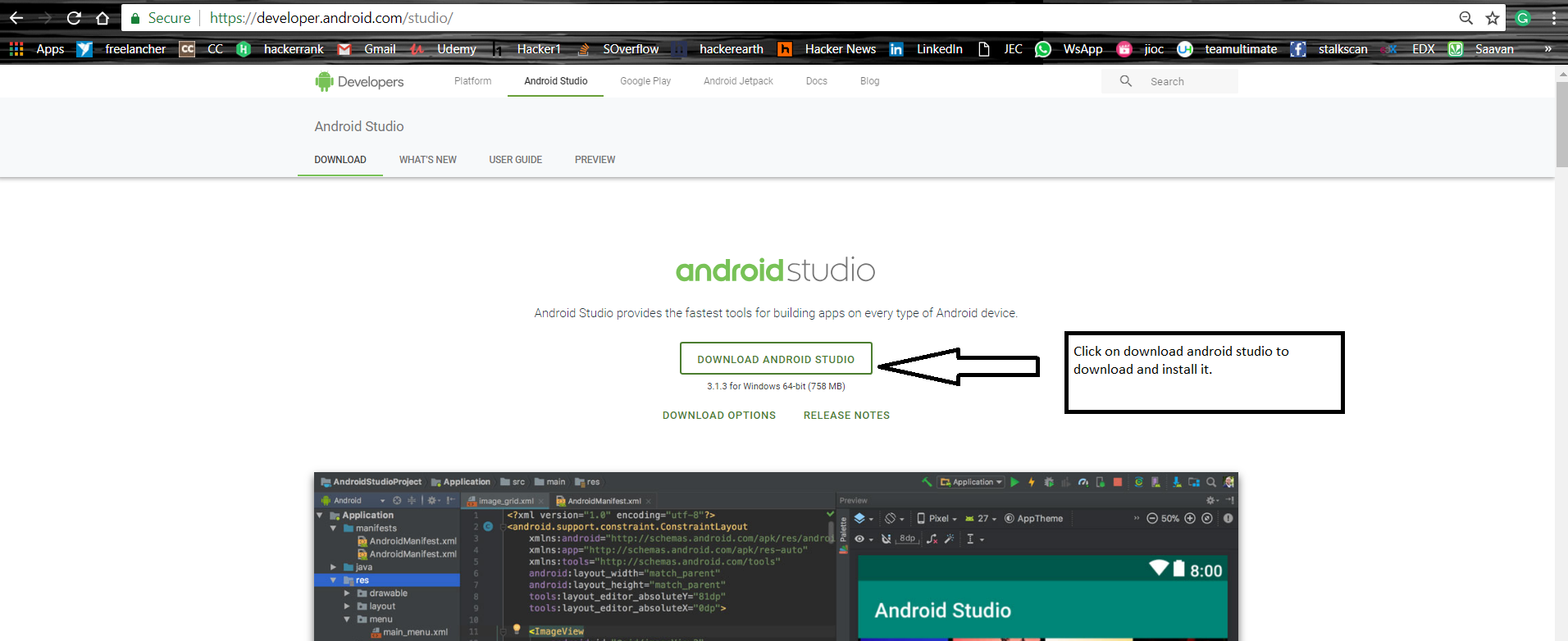Open the hackerrank bookmark
Viewport: 1568px width, 641px height.
pos(280,49)
